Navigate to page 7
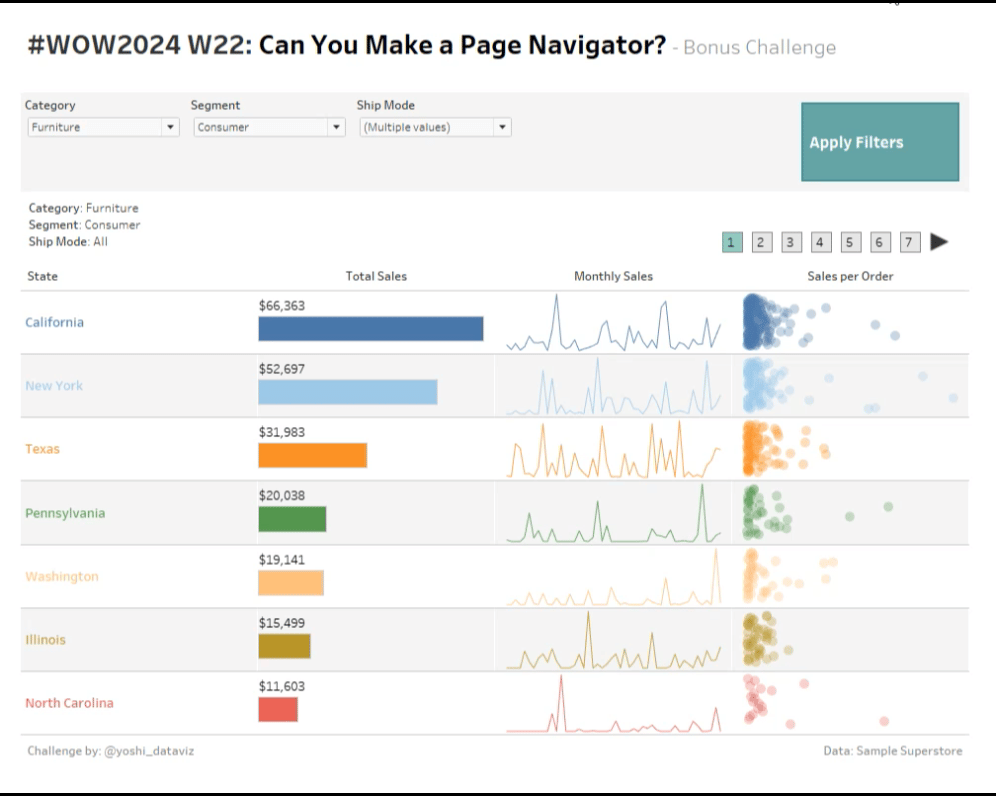Image resolution: width=996 pixels, height=796 pixels. point(909,242)
